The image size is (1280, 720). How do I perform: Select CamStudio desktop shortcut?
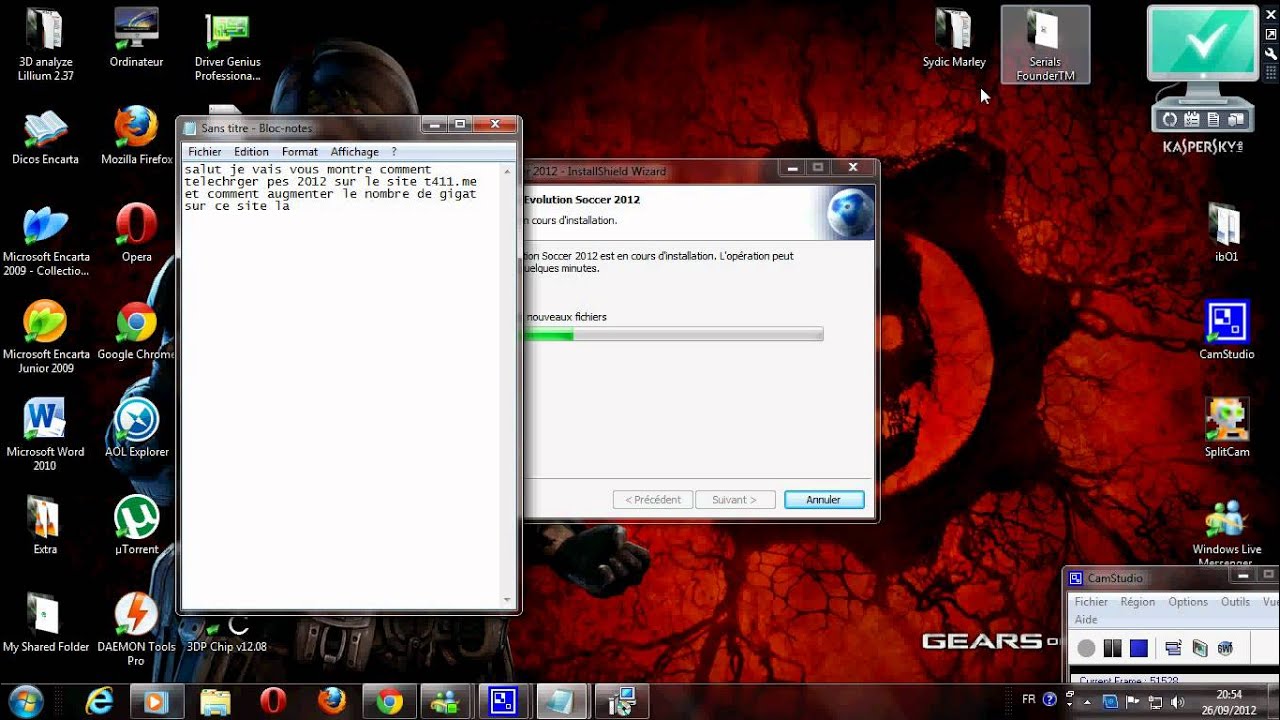point(1227,330)
